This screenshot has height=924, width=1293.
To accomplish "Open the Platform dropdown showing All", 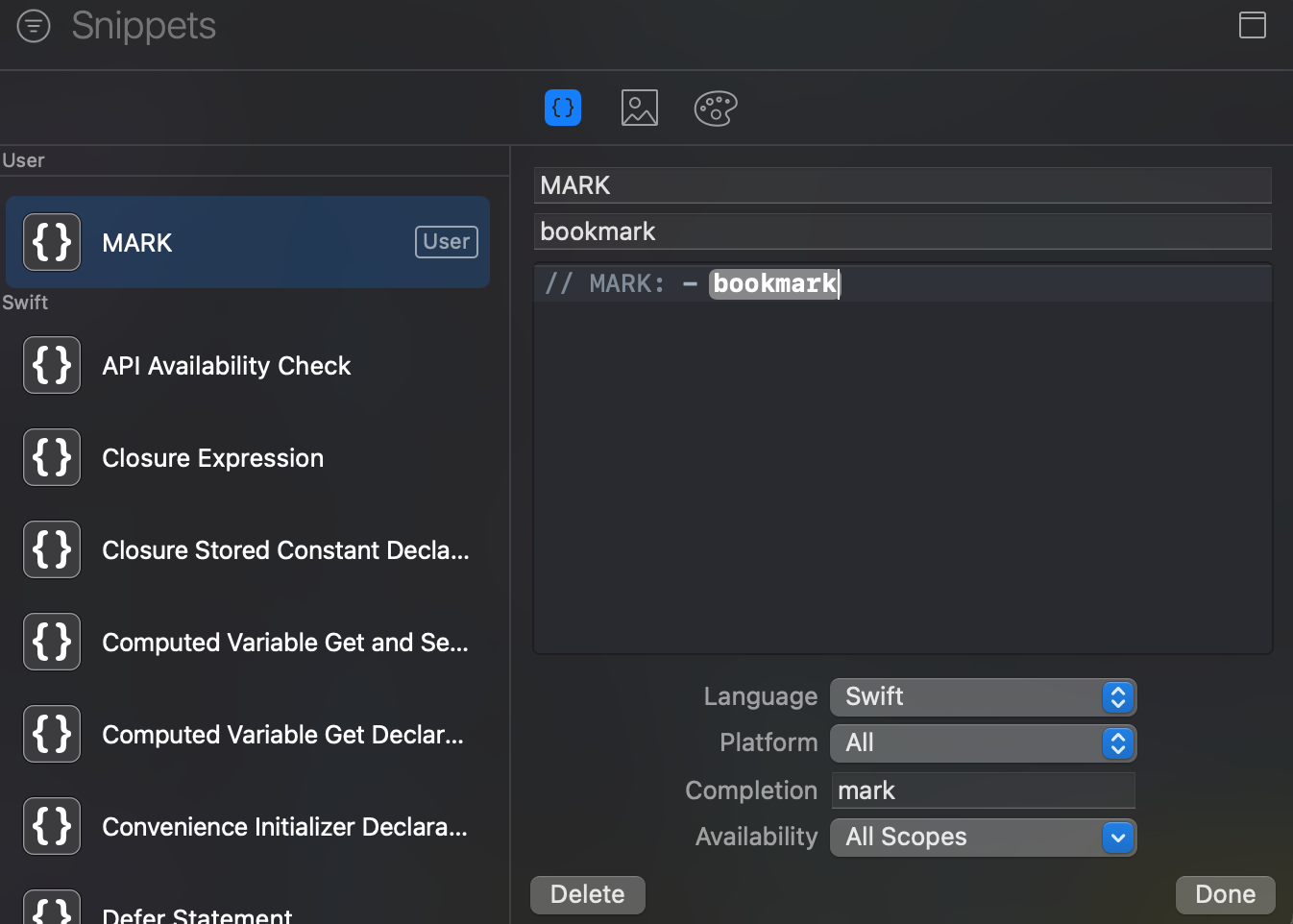I will (983, 742).
